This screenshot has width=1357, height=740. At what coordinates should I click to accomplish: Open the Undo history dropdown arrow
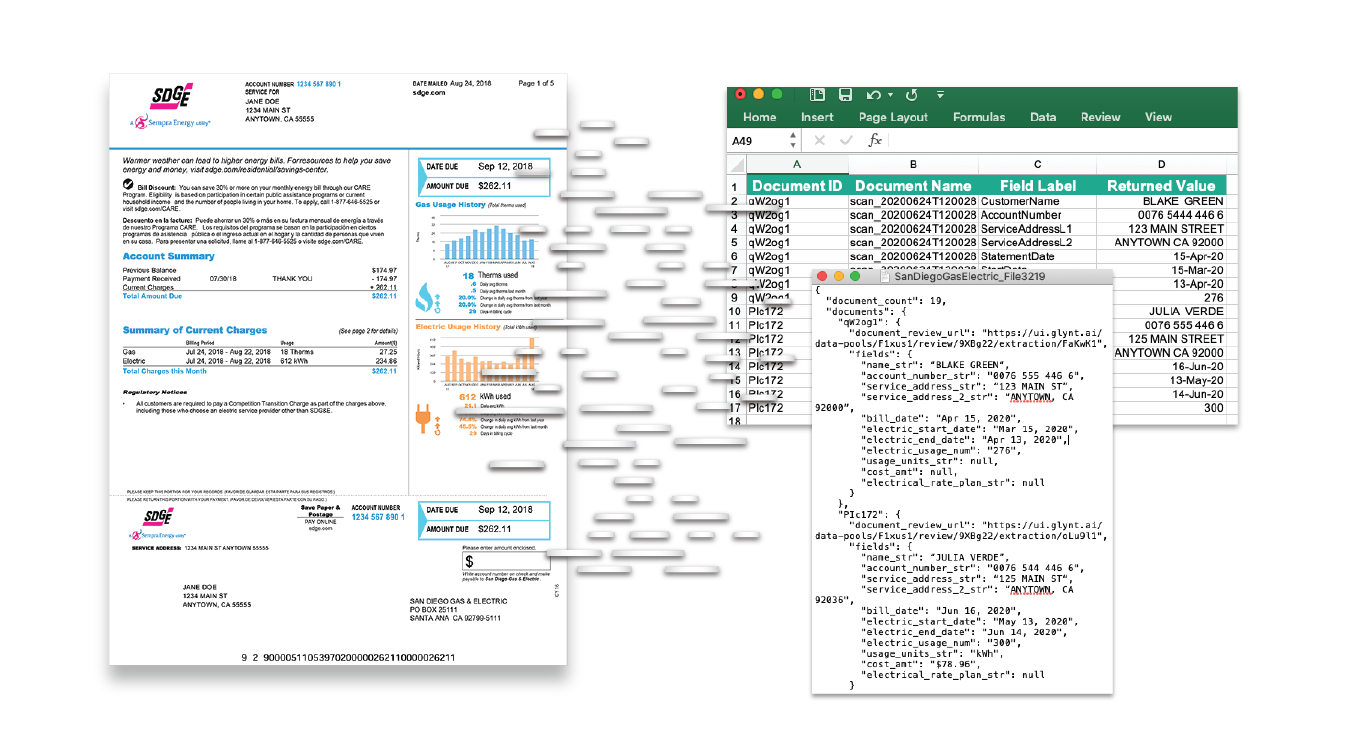[x=890, y=96]
